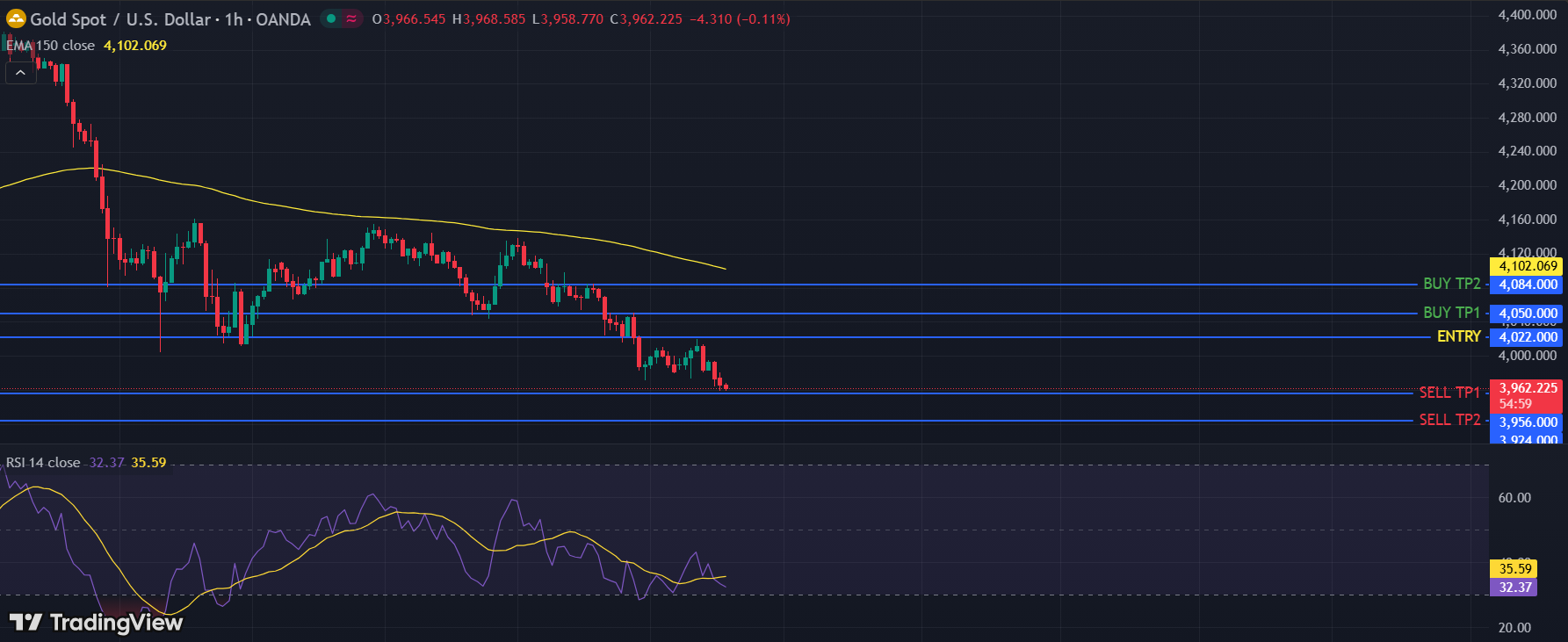The height and width of the screenshot is (642, 1568).
Task: Click the BUY TP1 line label
Action: [1451, 313]
